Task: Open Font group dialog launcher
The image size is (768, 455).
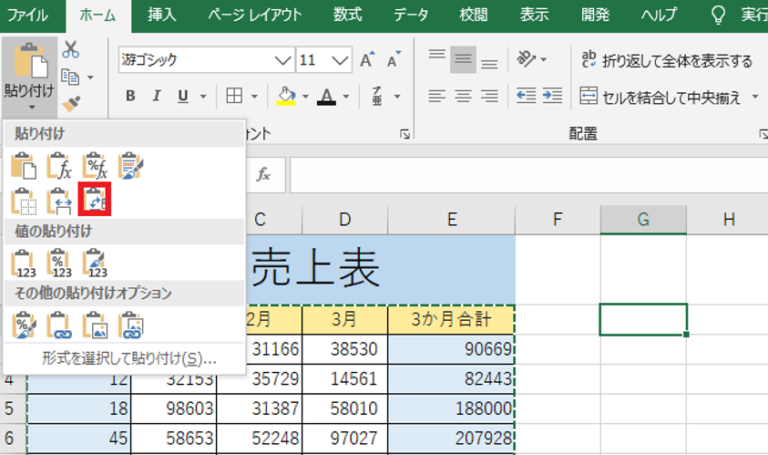Action: pos(405,134)
